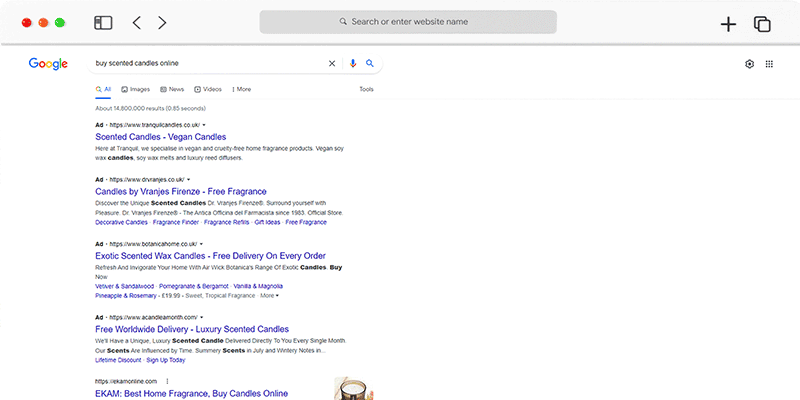Open options menu for ekamonline.com result
Screen dimensions: 800x400
167,381
